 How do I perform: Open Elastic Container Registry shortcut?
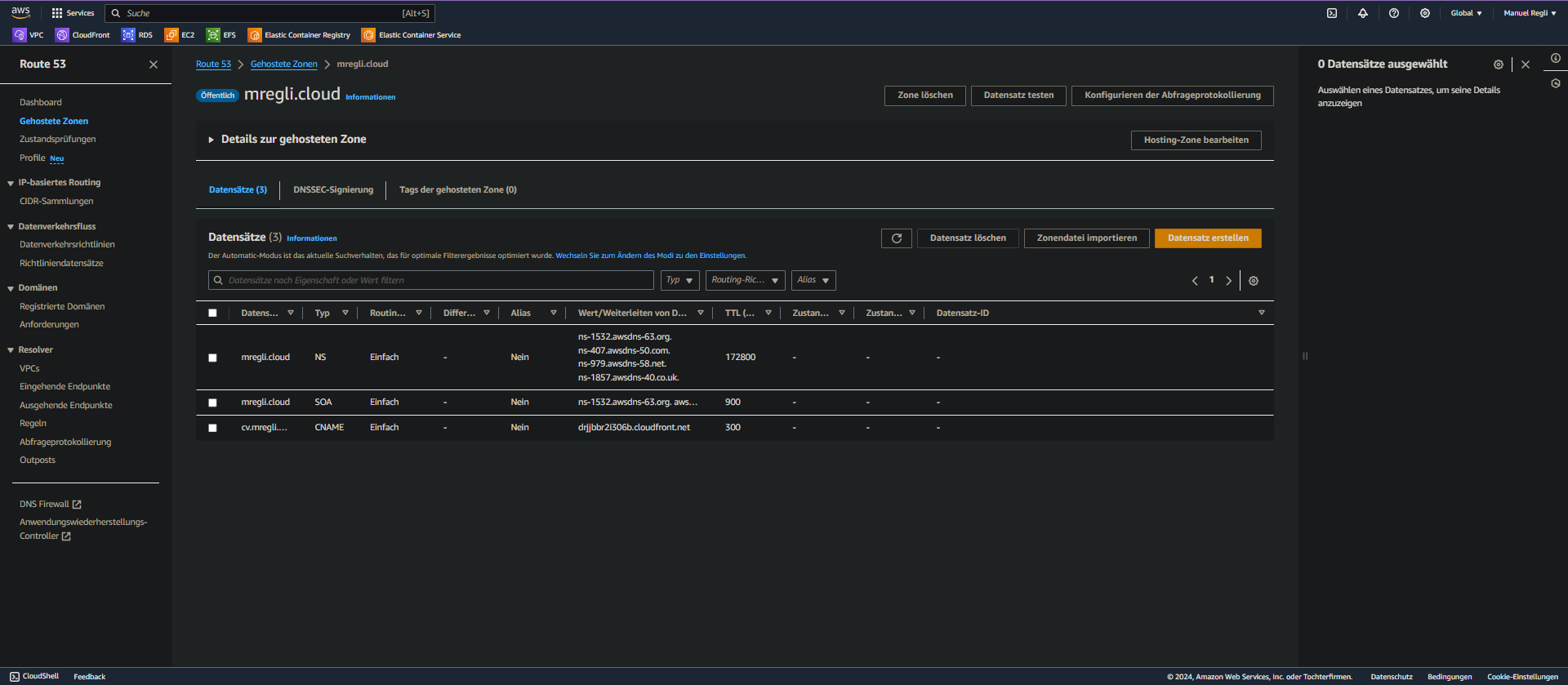click(299, 35)
